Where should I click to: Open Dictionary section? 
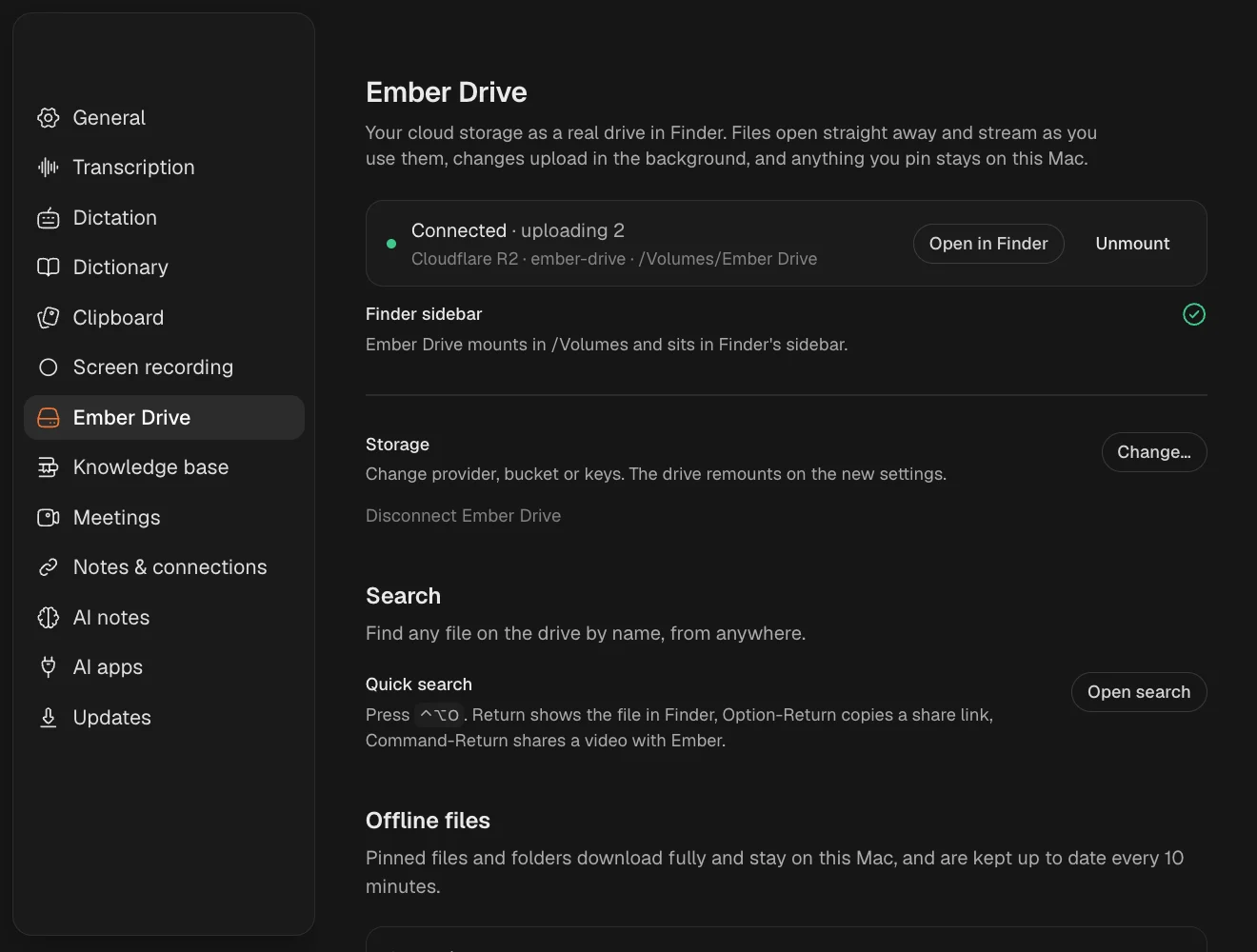click(x=164, y=268)
